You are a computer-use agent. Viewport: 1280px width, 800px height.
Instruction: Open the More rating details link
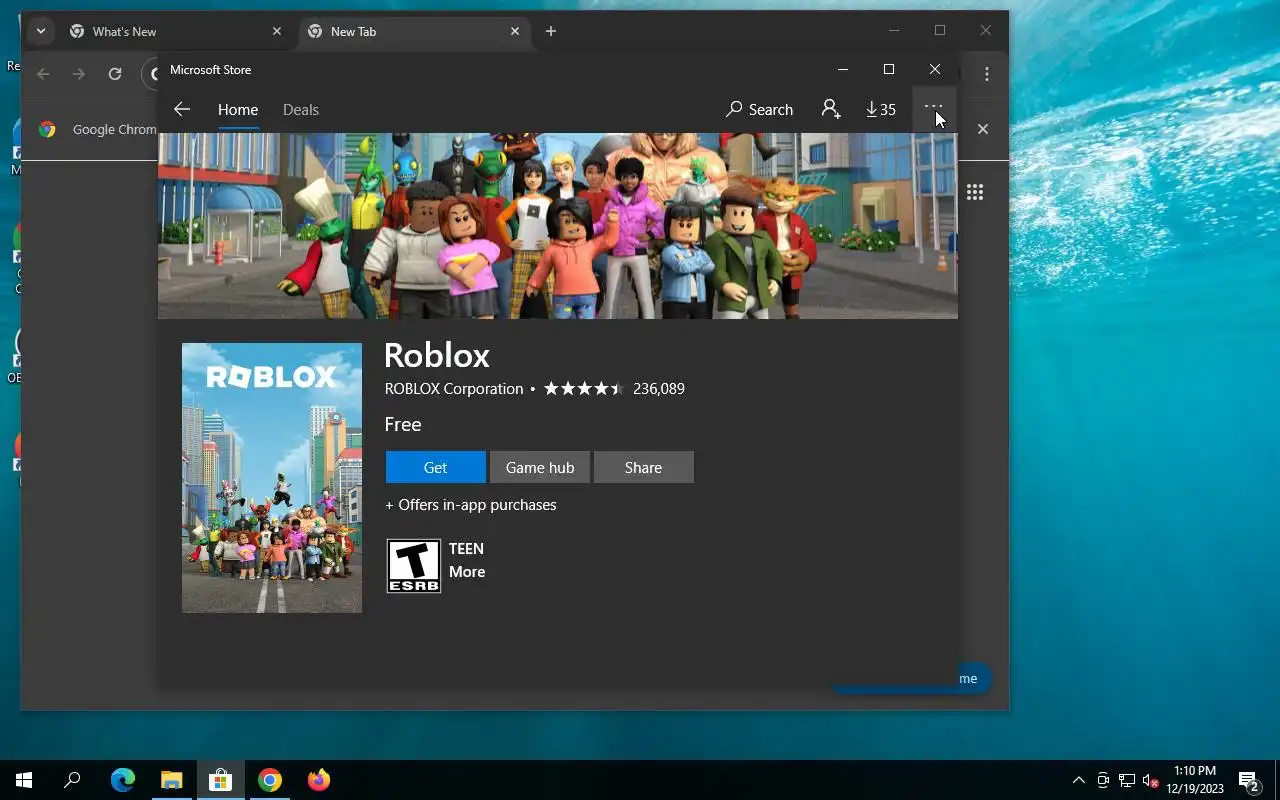[x=467, y=572]
